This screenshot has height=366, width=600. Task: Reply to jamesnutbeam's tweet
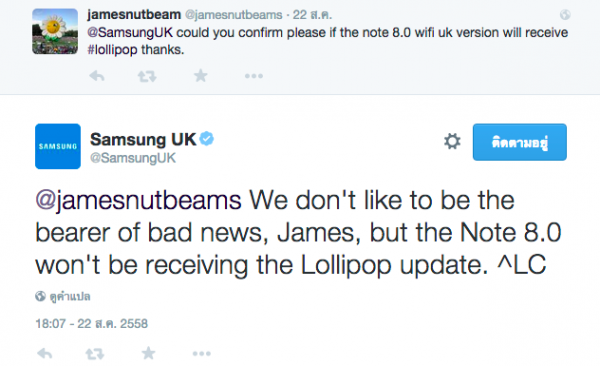97,76
